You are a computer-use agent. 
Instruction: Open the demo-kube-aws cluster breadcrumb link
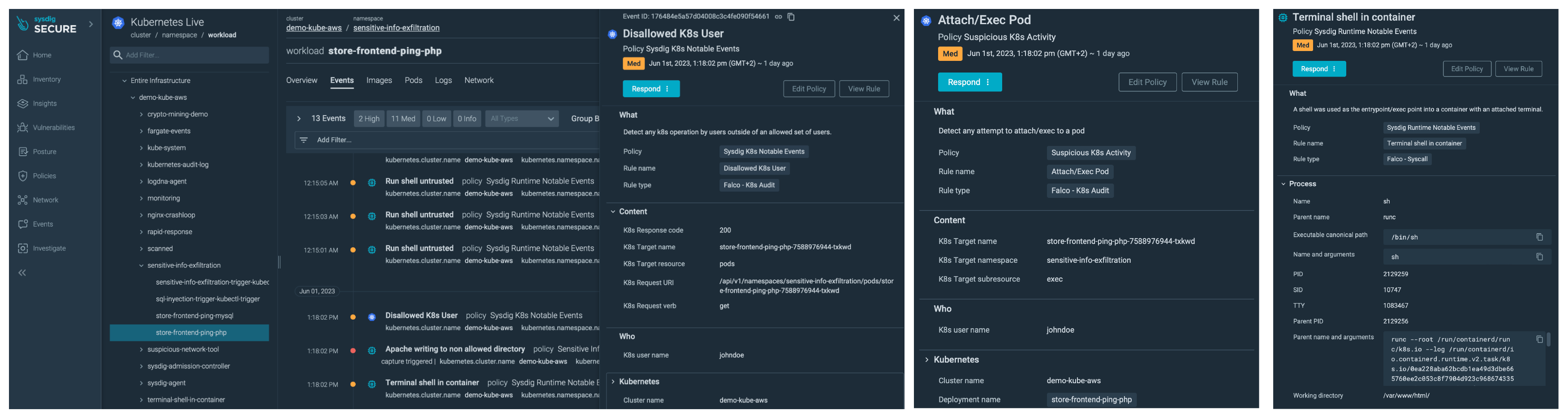pyautogui.click(x=314, y=29)
